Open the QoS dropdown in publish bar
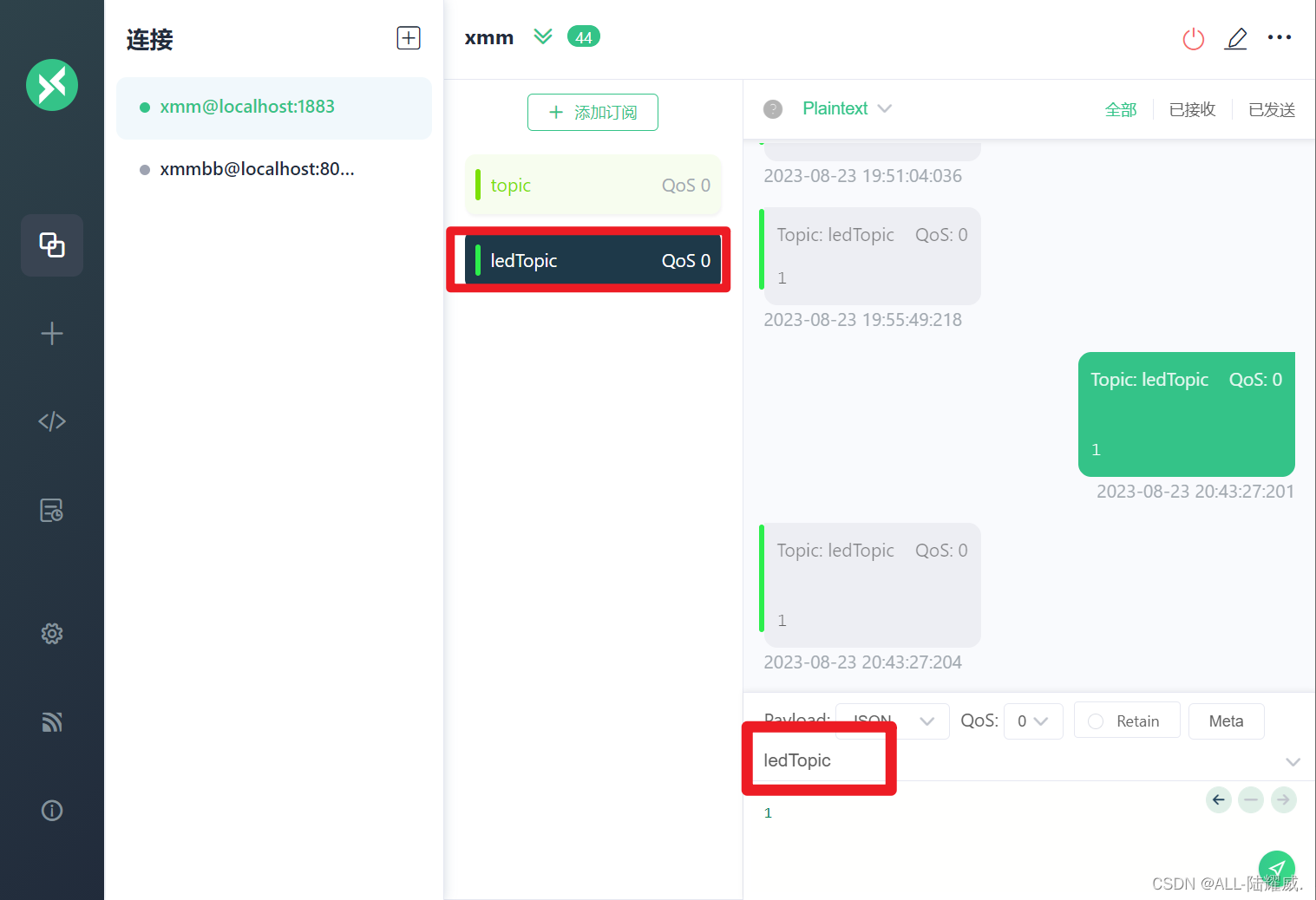 (x=1033, y=721)
